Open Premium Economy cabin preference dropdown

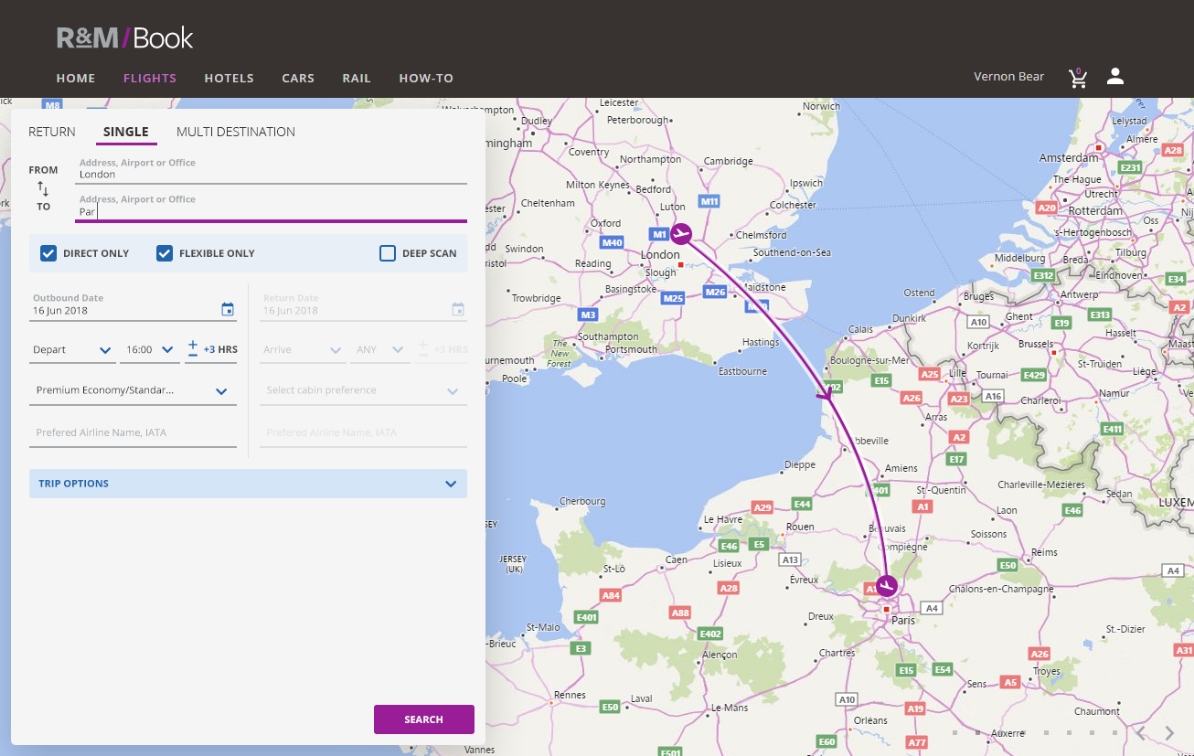point(132,391)
